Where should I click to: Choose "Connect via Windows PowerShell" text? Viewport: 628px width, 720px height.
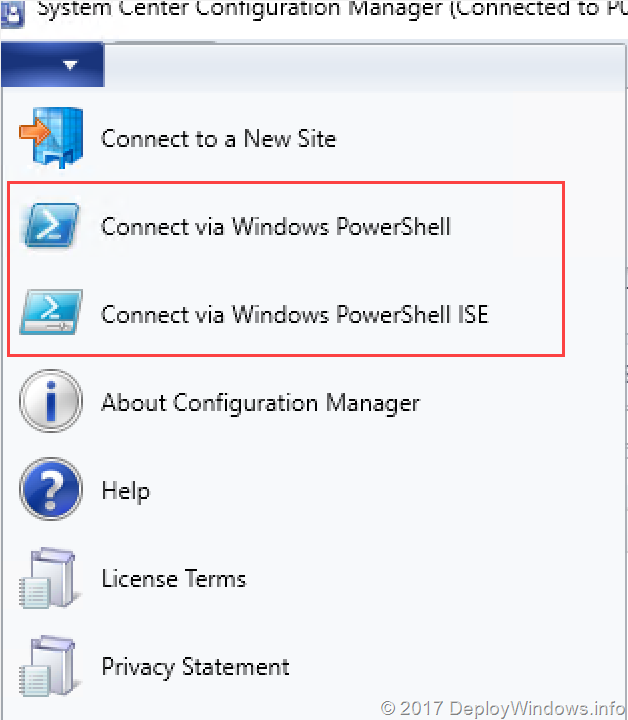[x=276, y=226]
